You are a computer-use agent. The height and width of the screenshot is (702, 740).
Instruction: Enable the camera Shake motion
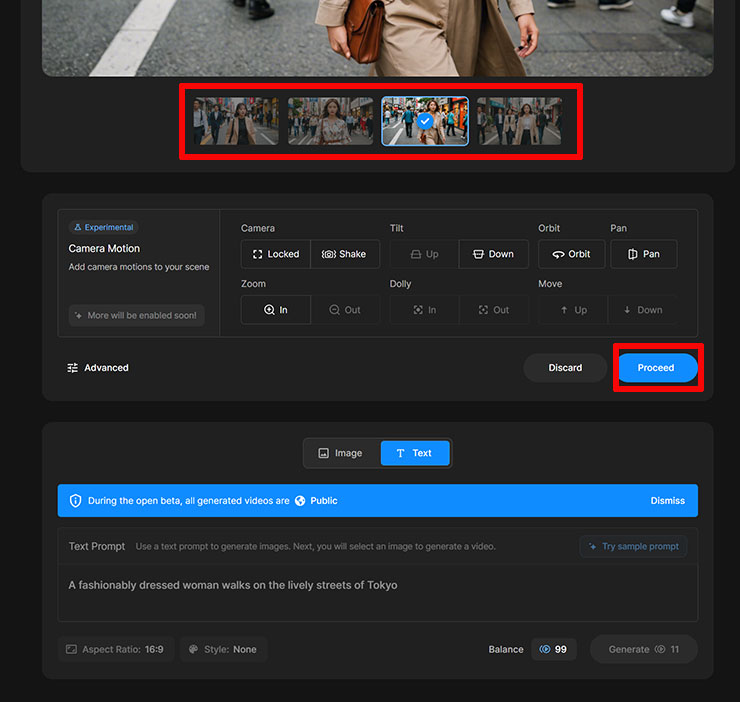[344, 254]
